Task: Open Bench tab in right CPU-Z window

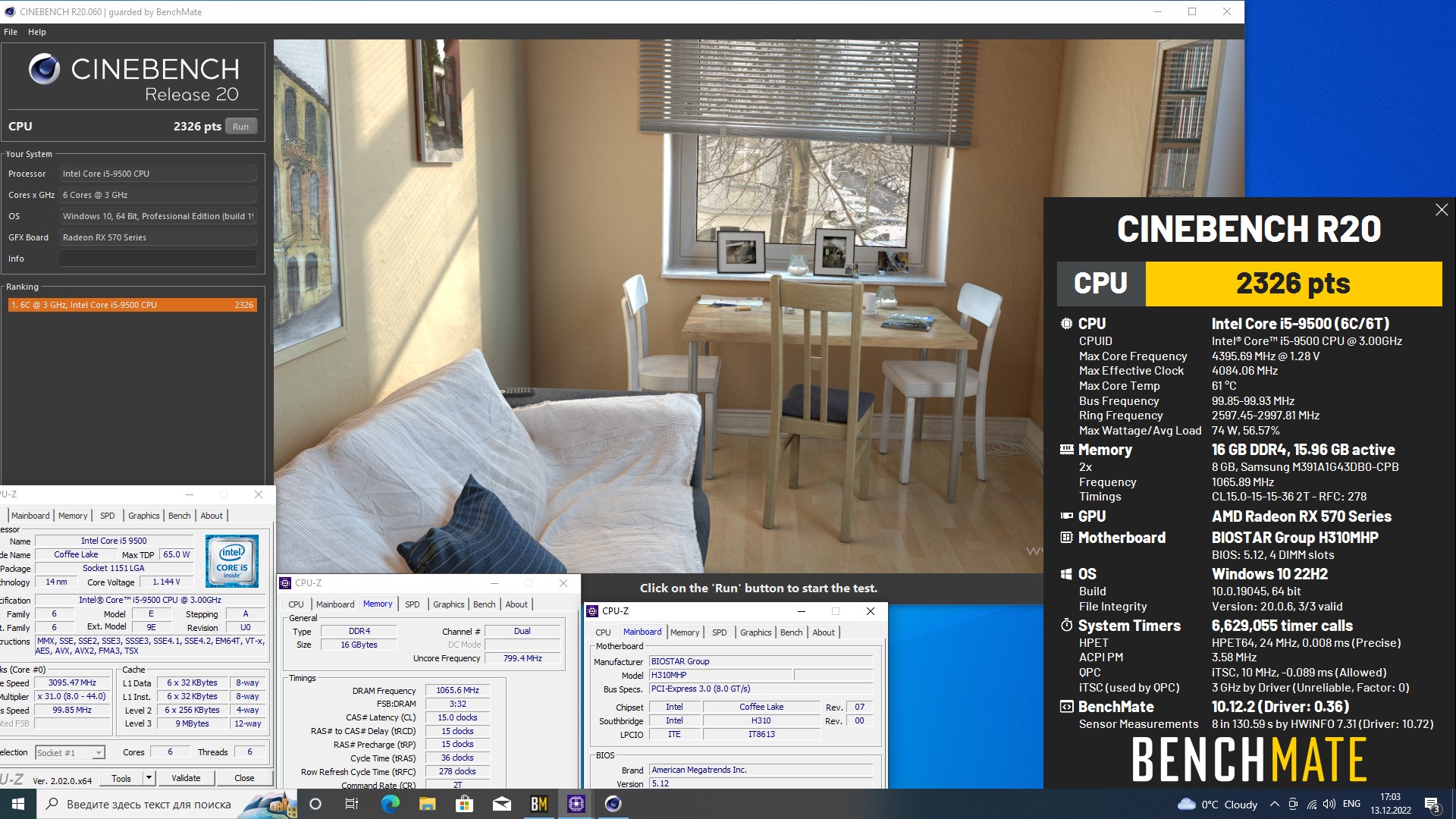Action: pyautogui.click(x=792, y=632)
